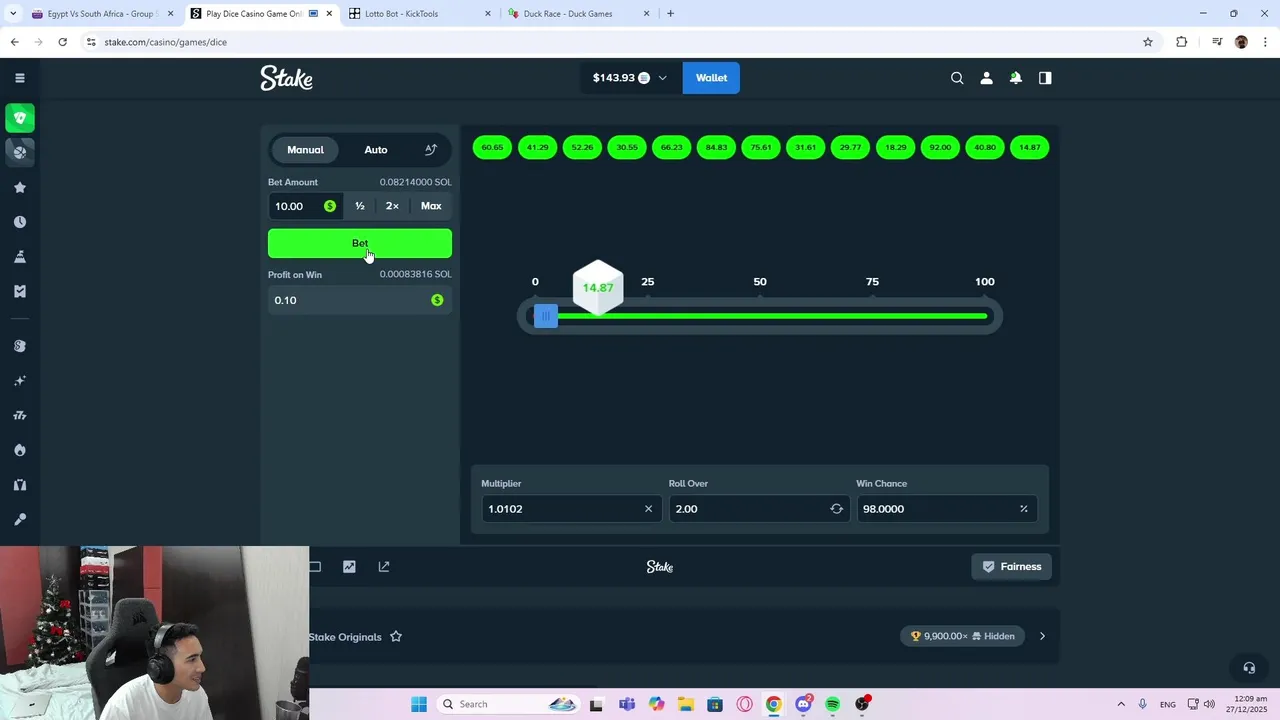1280x720 pixels.
Task: Click the Multiplier 1.0102 field
Action: pyautogui.click(x=571, y=509)
